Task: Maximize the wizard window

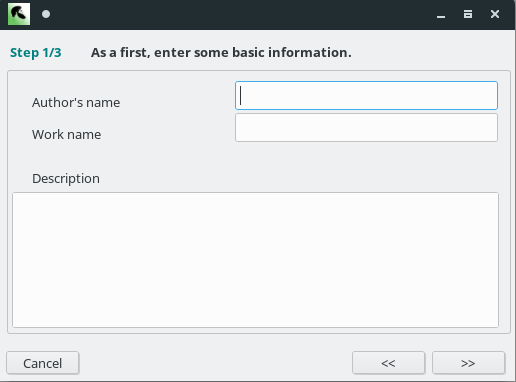Action: coord(468,14)
